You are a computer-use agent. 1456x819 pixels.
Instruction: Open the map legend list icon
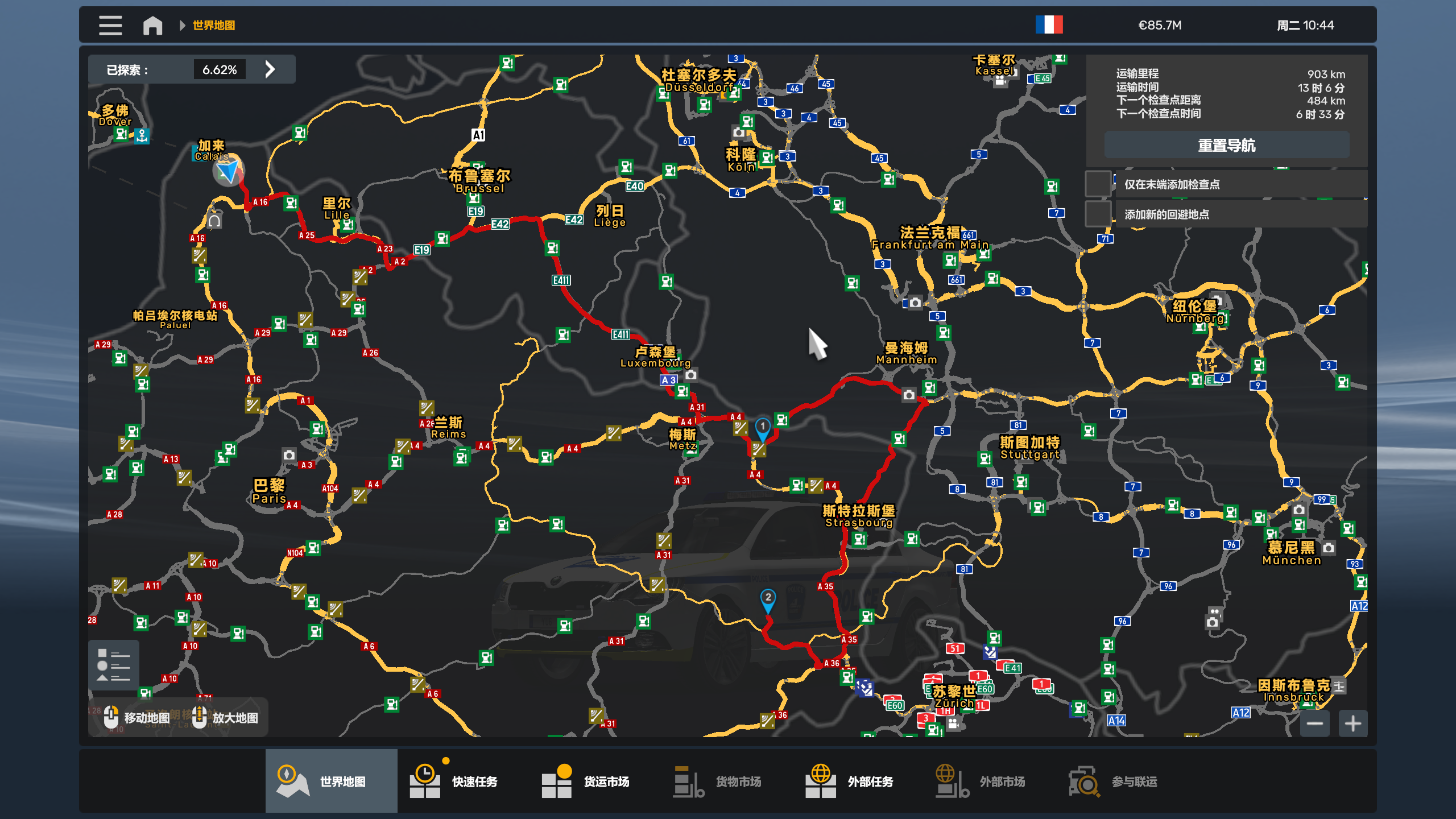tap(114, 665)
